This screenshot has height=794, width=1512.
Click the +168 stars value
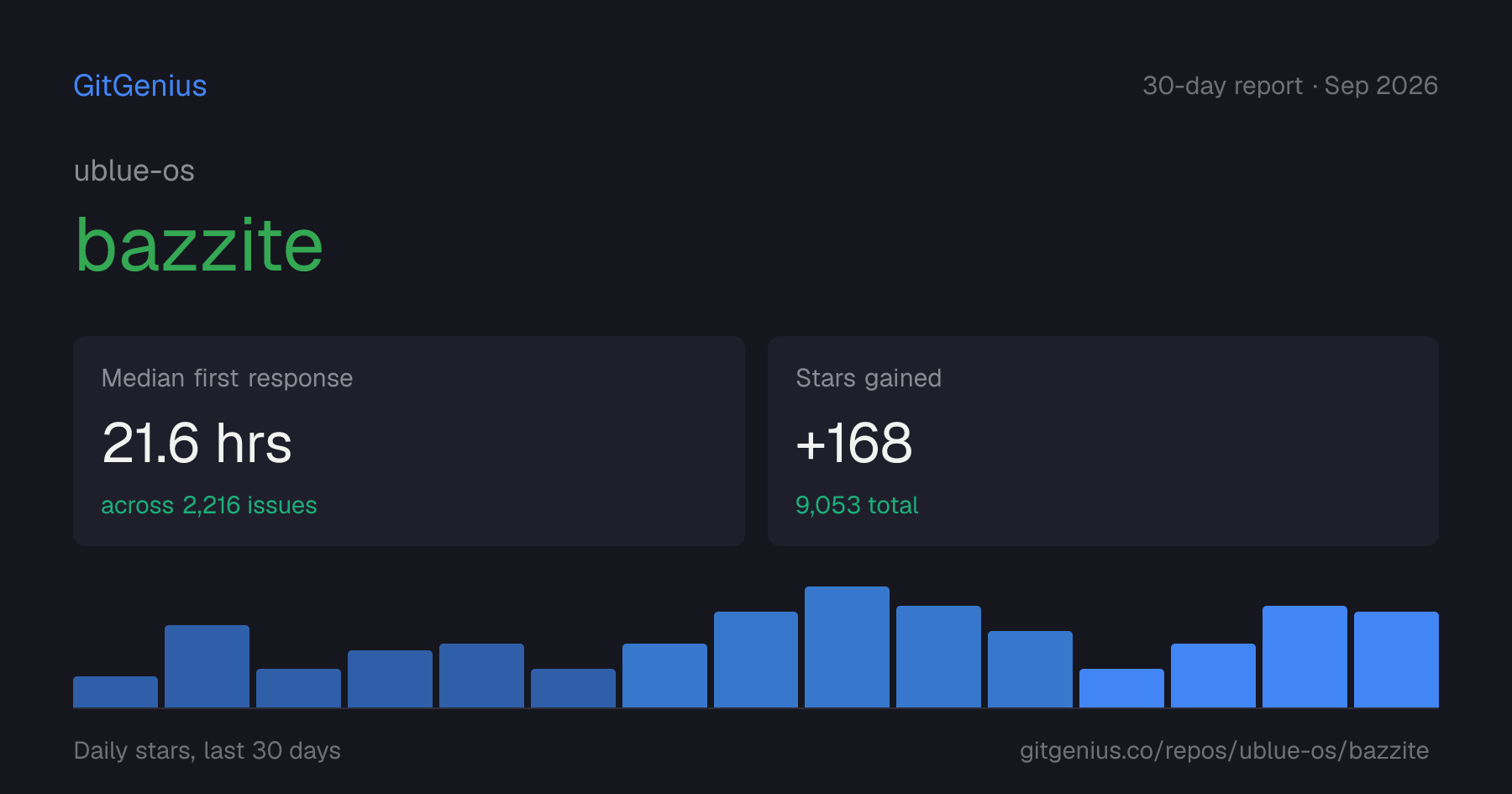click(853, 443)
